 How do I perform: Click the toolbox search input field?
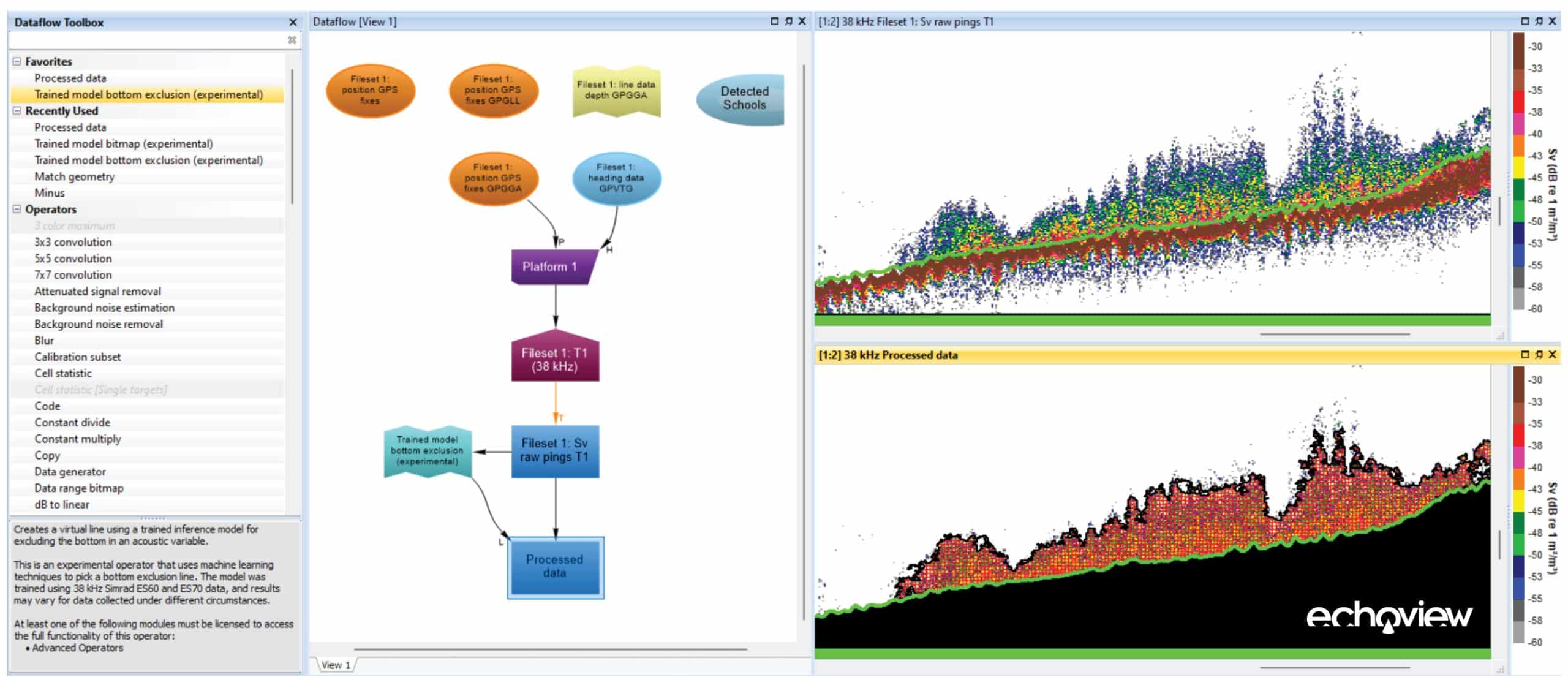[x=147, y=40]
